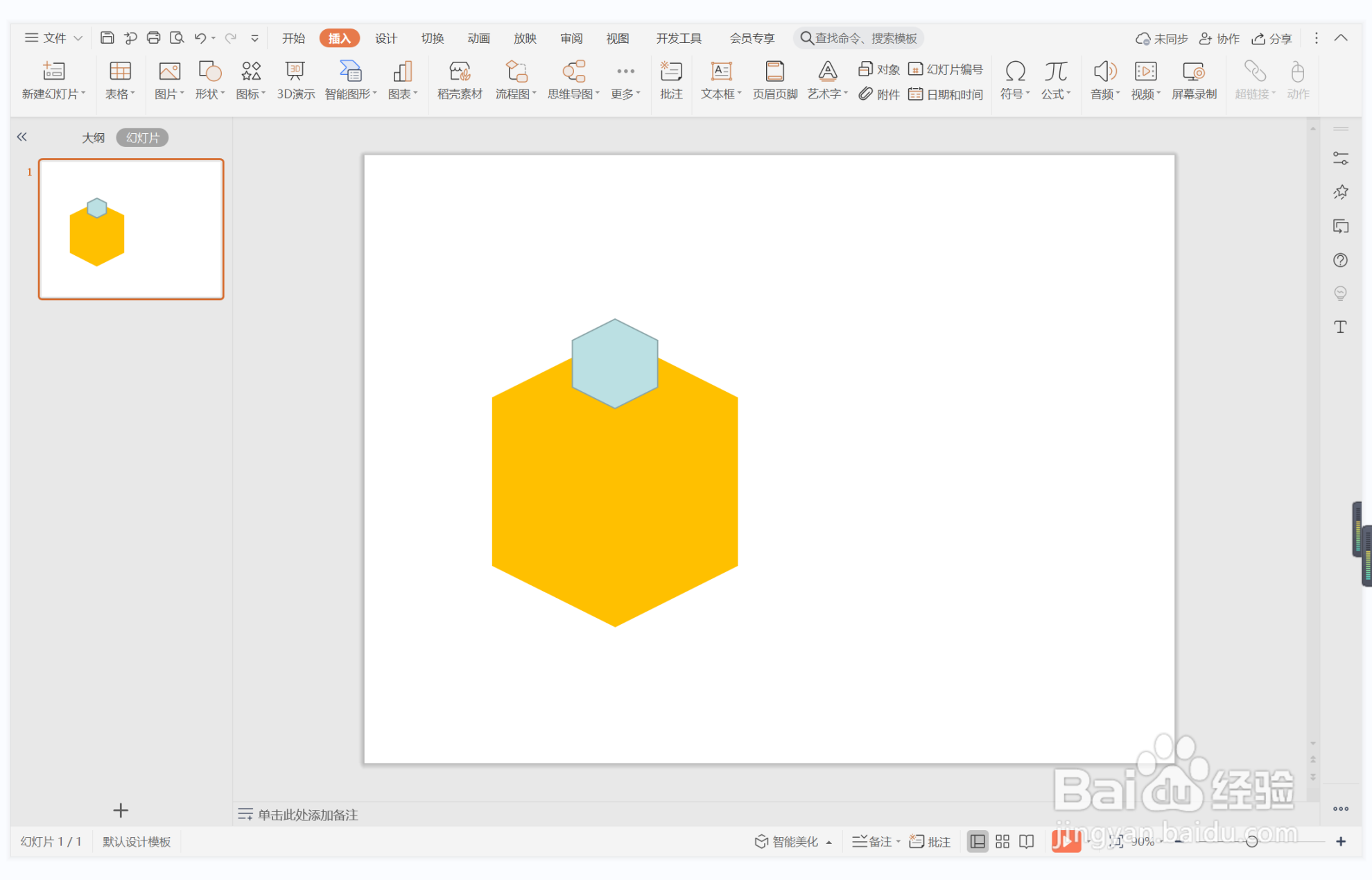Open the 文本框 text box dropdown
The width and height of the screenshot is (1372, 880).
(x=721, y=94)
